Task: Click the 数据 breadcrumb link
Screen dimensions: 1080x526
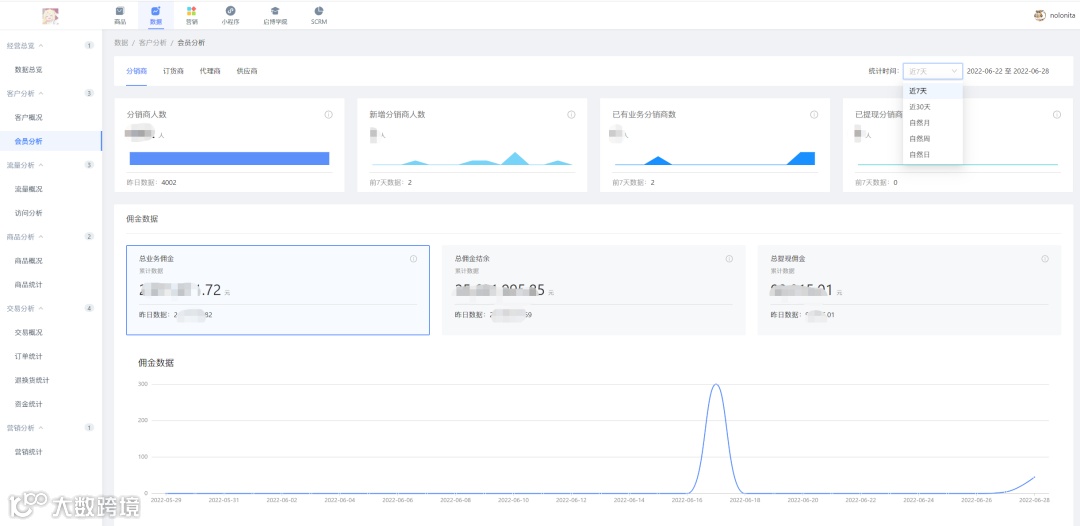Action: (121, 43)
